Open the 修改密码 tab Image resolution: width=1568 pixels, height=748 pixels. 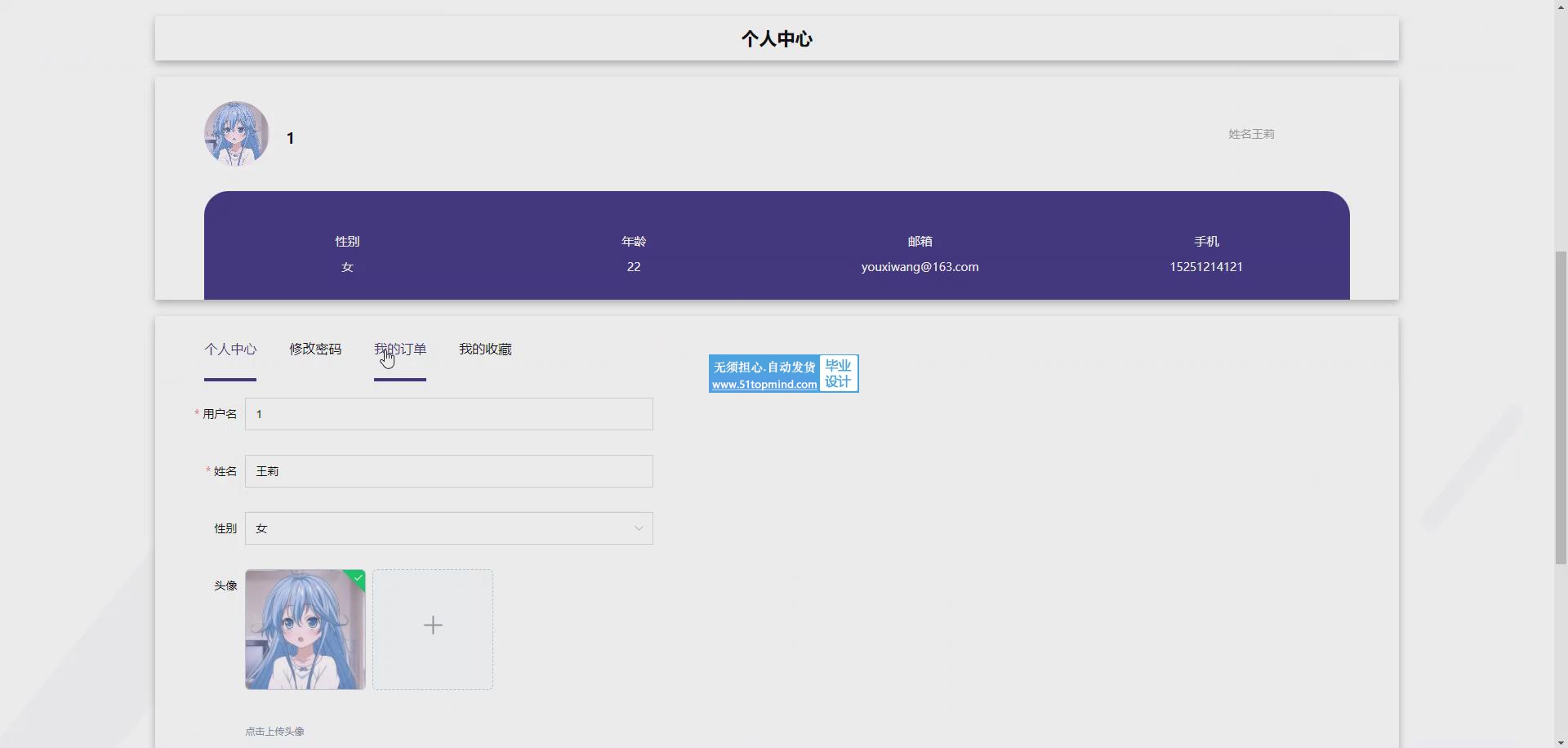pos(315,350)
